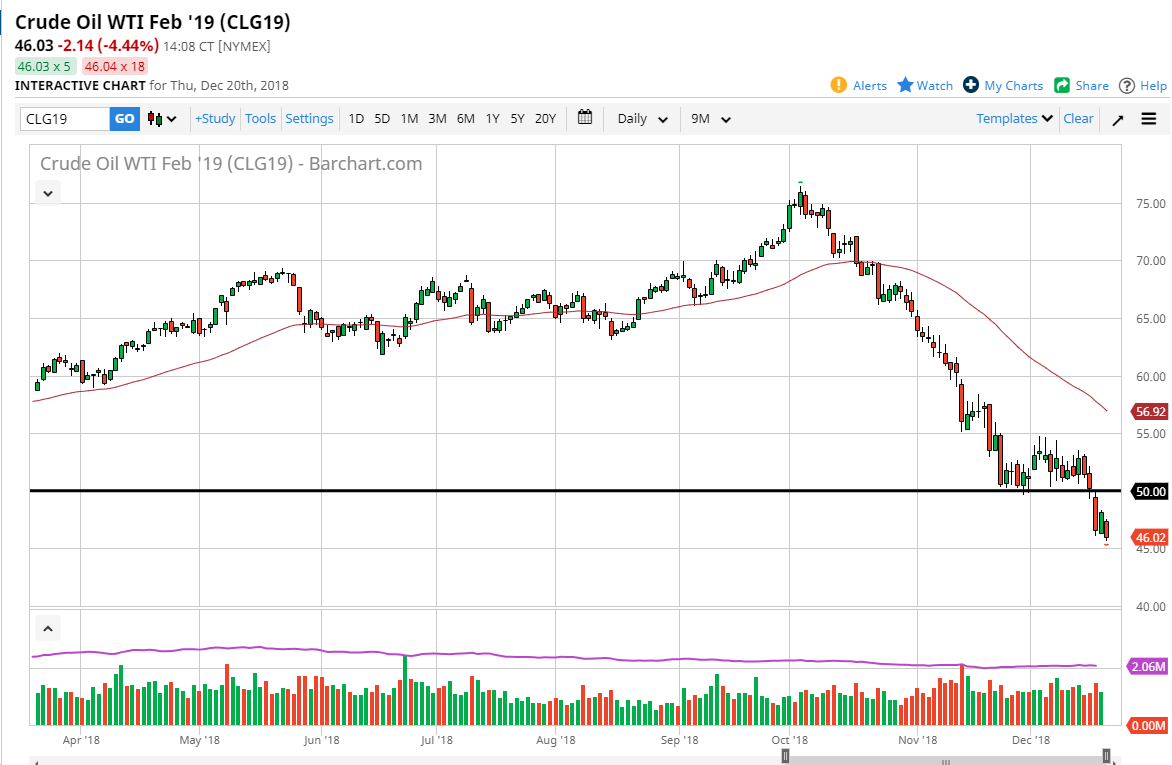Screen dimensions: 1172x765
Task: Collapse the volume pane with the chevron
Action: (x=47, y=628)
